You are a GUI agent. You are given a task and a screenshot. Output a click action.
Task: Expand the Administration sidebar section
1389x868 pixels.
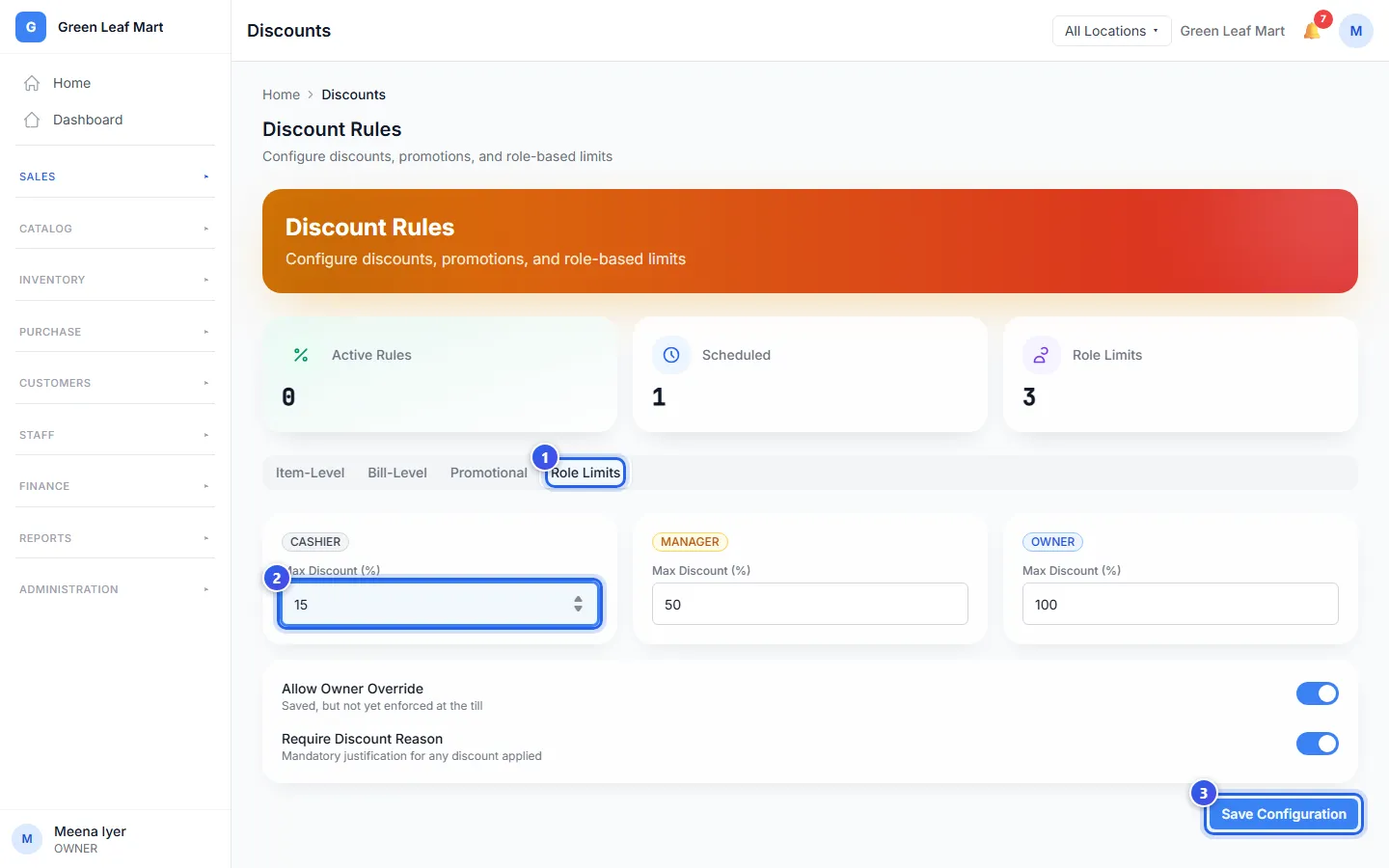115,589
